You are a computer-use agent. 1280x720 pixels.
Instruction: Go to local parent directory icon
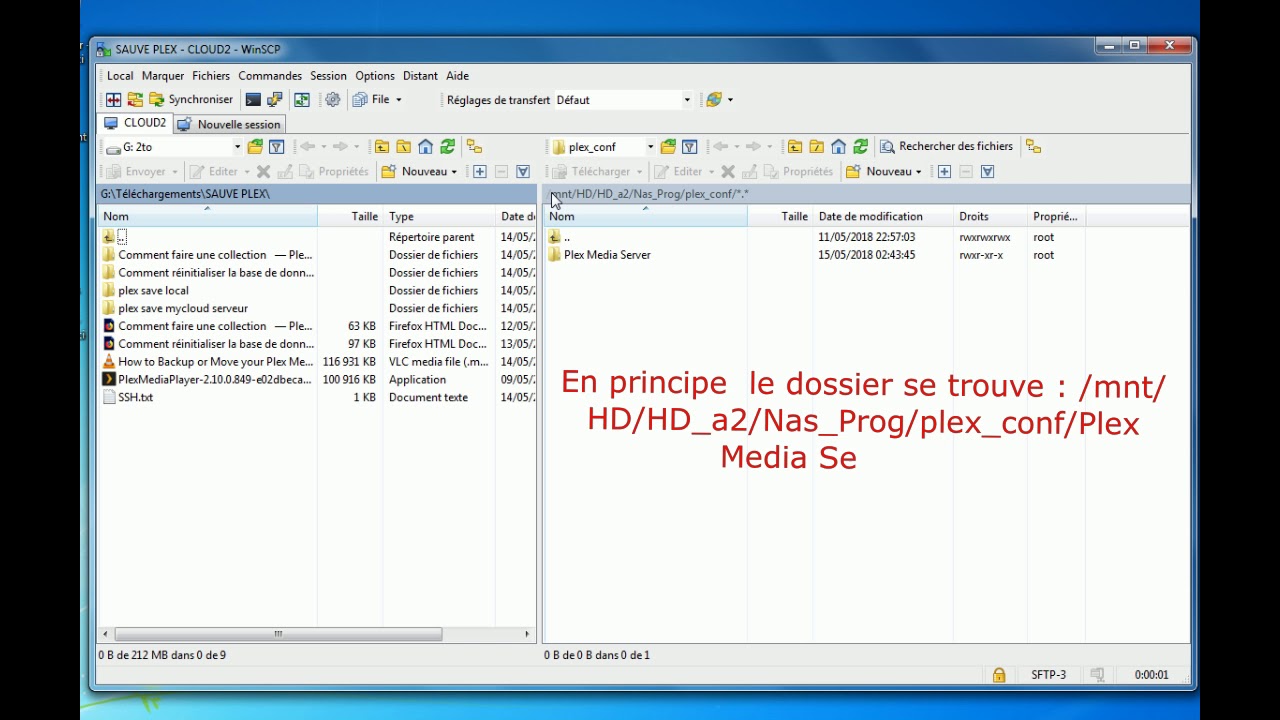click(x=382, y=147)
